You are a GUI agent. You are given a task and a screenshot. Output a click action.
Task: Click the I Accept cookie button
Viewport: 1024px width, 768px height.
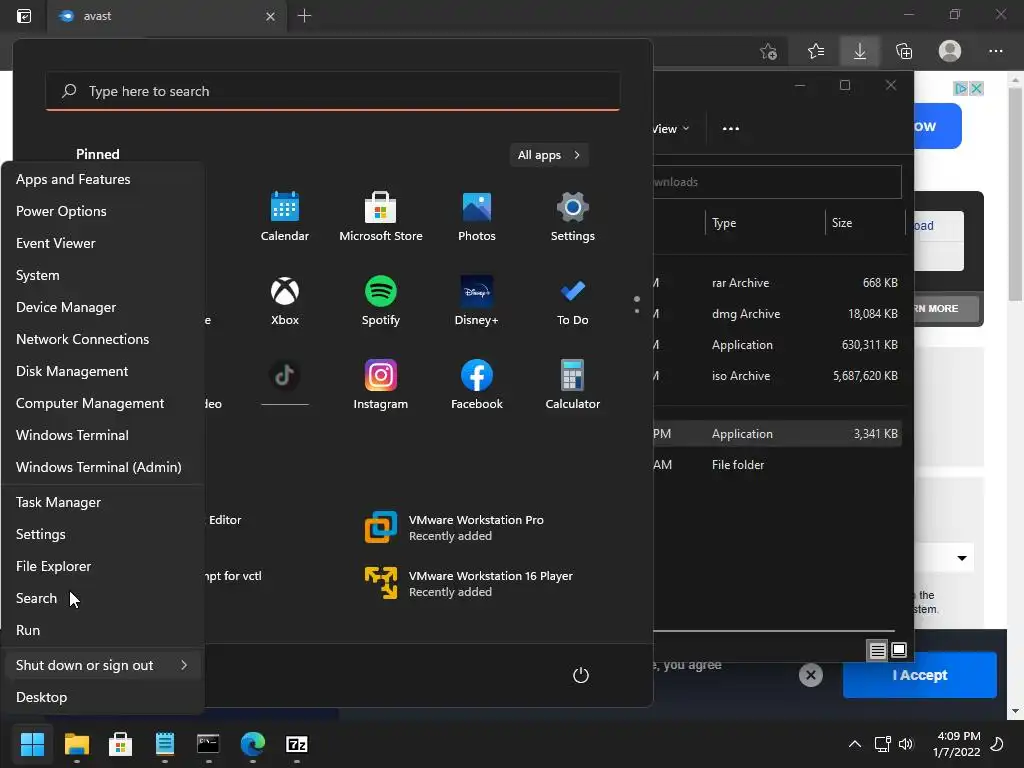(920, 675)
